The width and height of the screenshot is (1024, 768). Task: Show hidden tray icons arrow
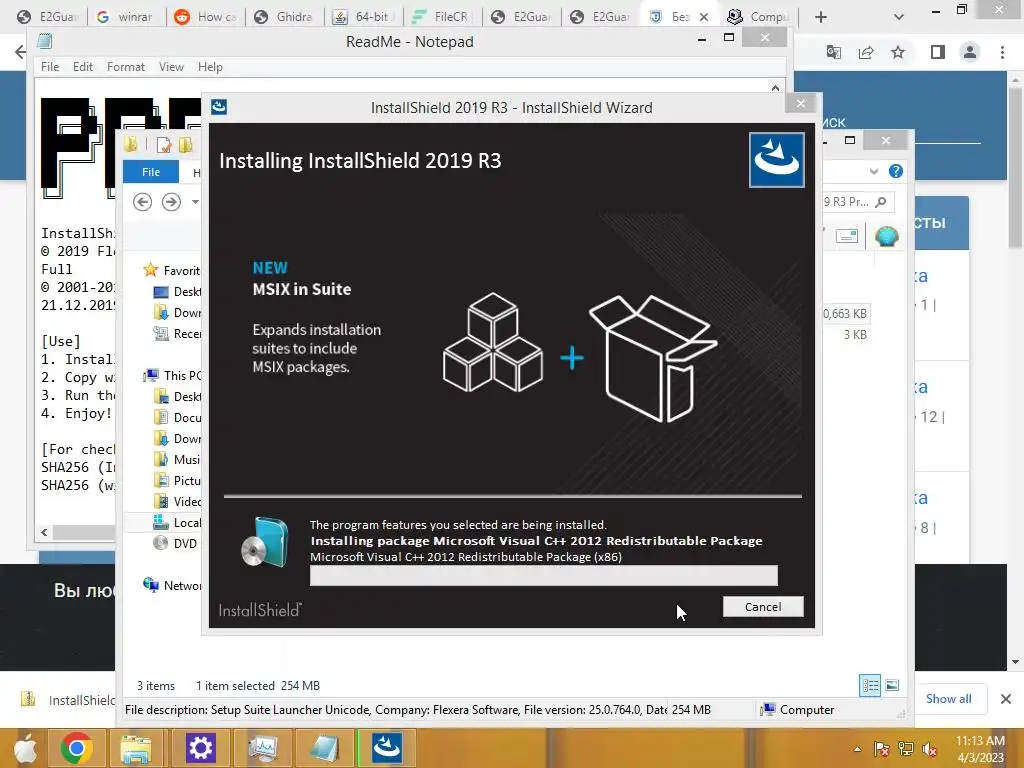pyautogui.click(x=857, y=749)
